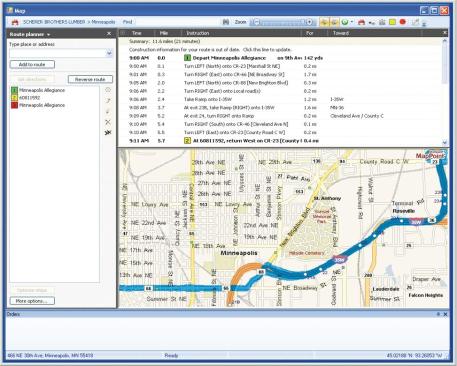Clear all stops with double-X icon
Viewport: 457px width, 366px height.
point(108,133)
